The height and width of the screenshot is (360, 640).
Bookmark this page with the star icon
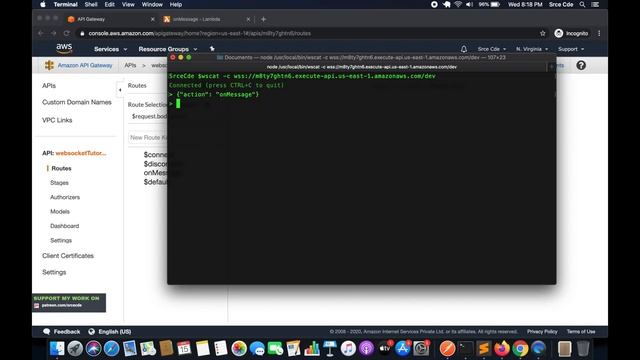pos(542,33)
